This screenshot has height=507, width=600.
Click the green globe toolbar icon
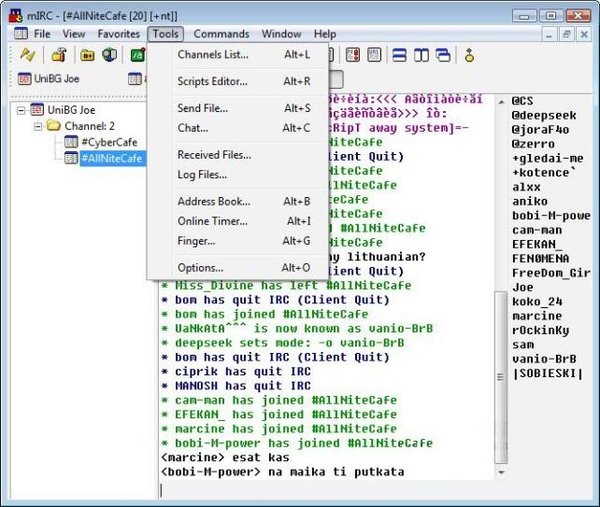(110, 55)
